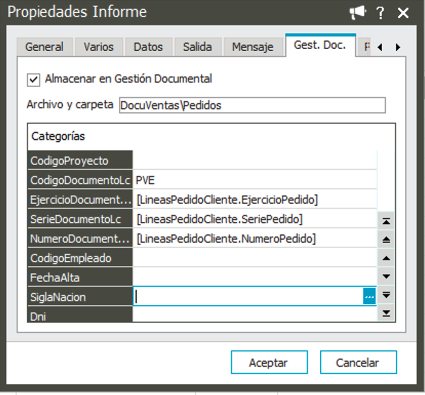The image size is (425, 395).
Task: Click the SiglaNacion value input field
Action: tap(248, 296)
